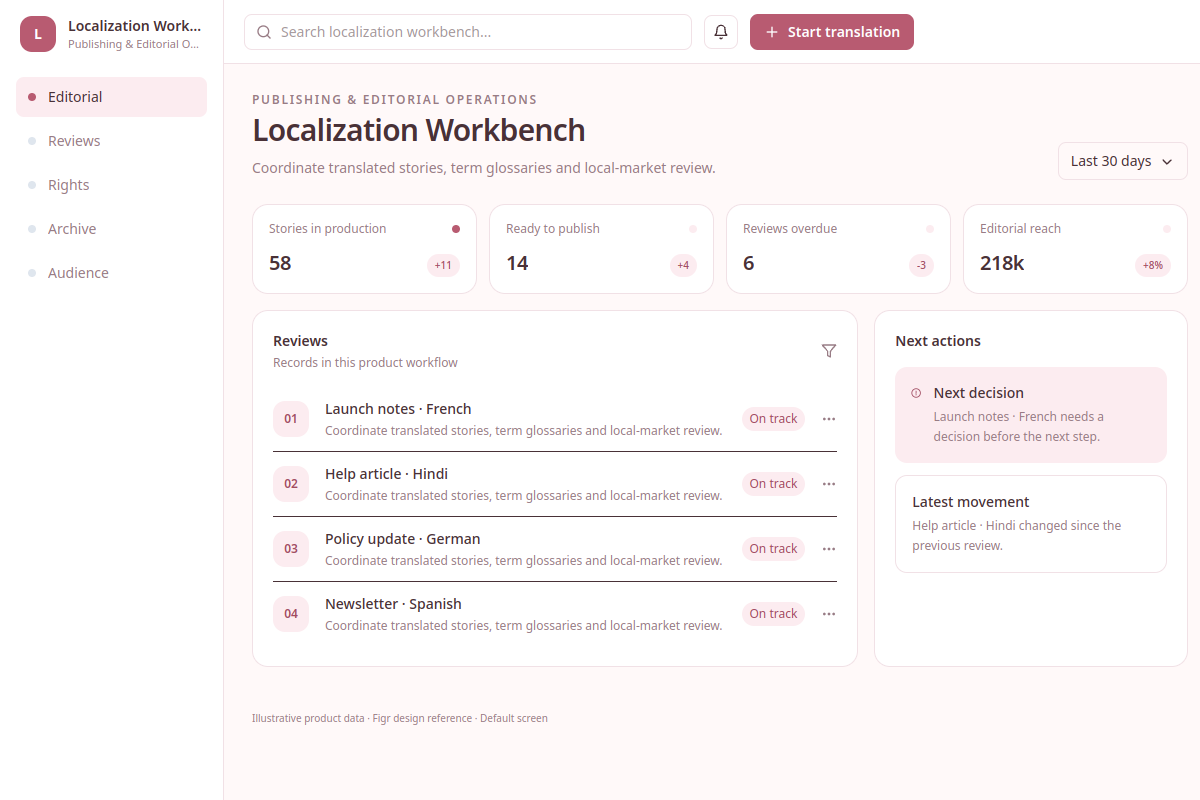Open Reviews in the sidebar

(111, 141)
